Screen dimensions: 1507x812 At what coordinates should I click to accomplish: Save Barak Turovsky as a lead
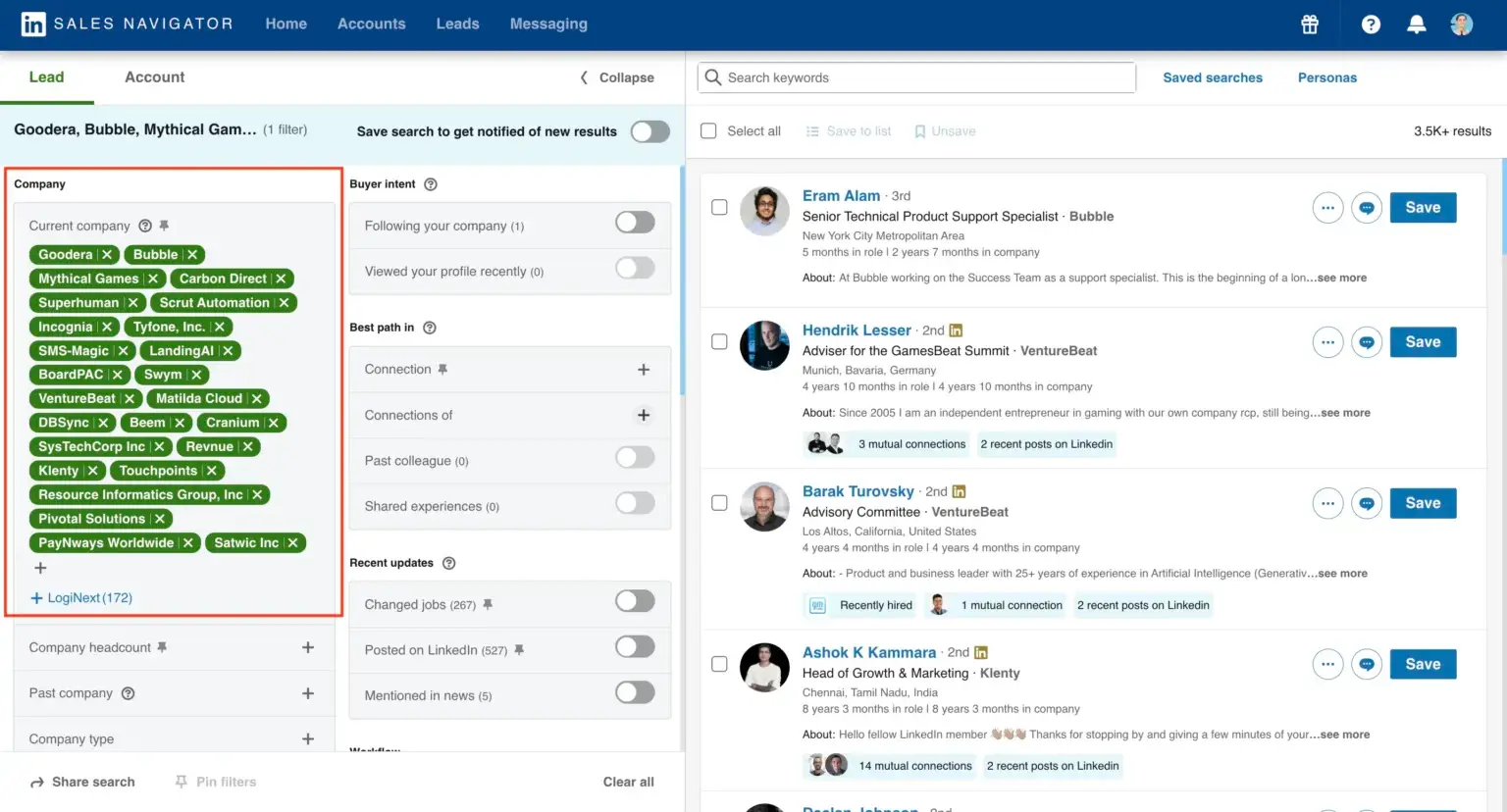(1423, 503)
